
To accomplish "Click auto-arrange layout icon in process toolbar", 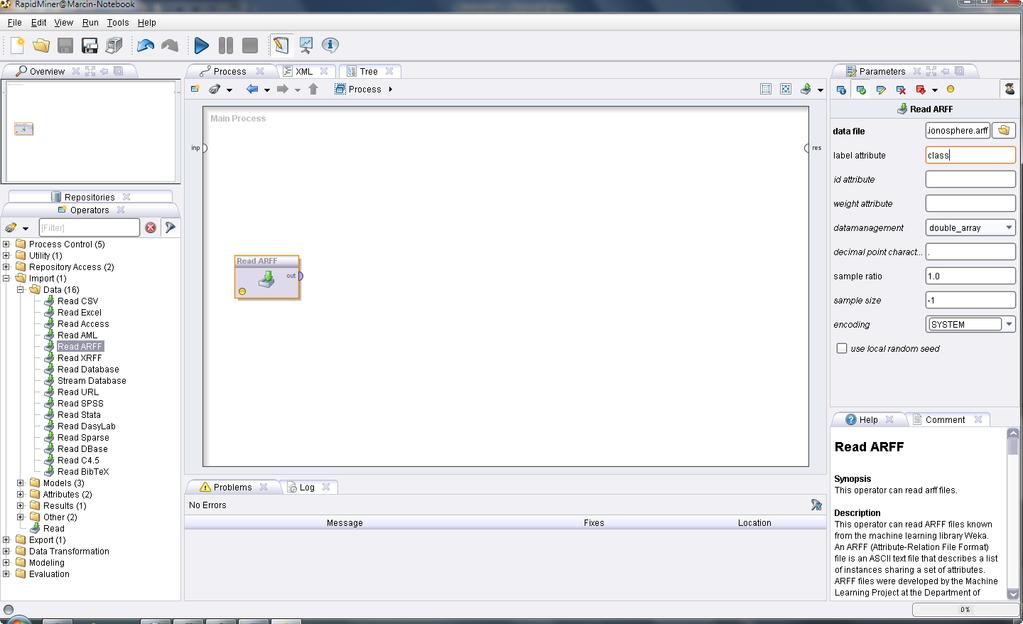I will (766, 89).
